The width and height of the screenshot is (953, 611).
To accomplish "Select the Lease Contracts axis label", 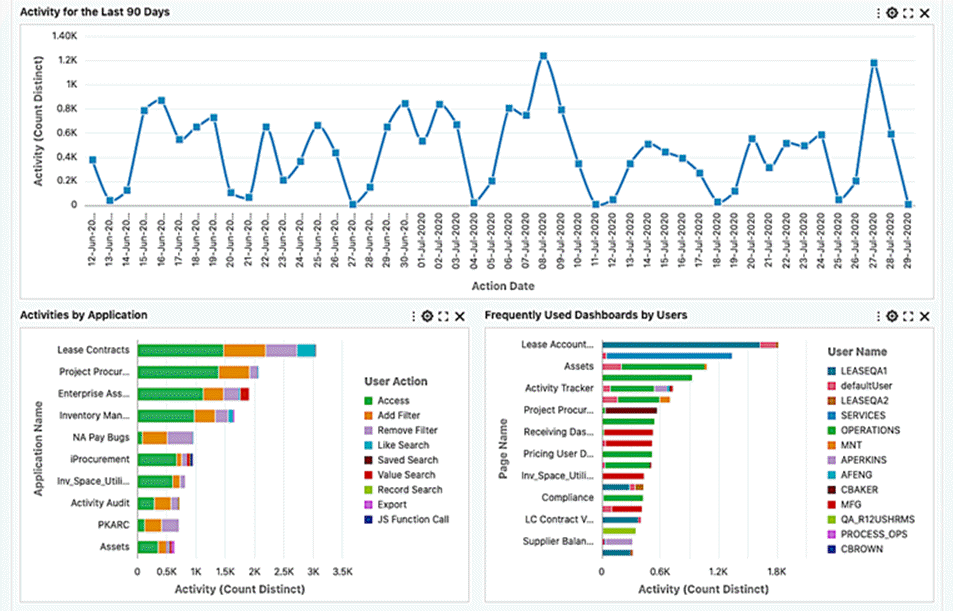I will [x=93, y=350].
